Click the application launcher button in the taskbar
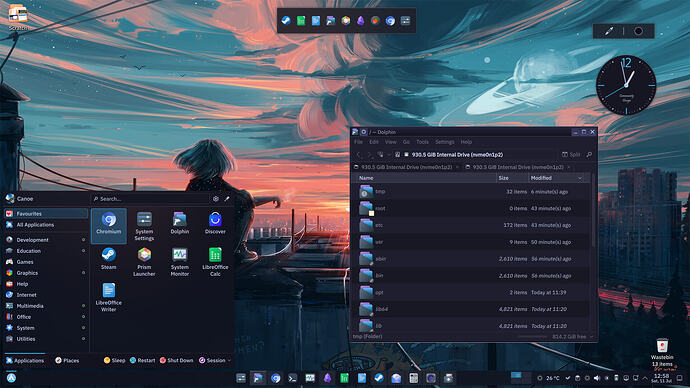 [11, 377]
